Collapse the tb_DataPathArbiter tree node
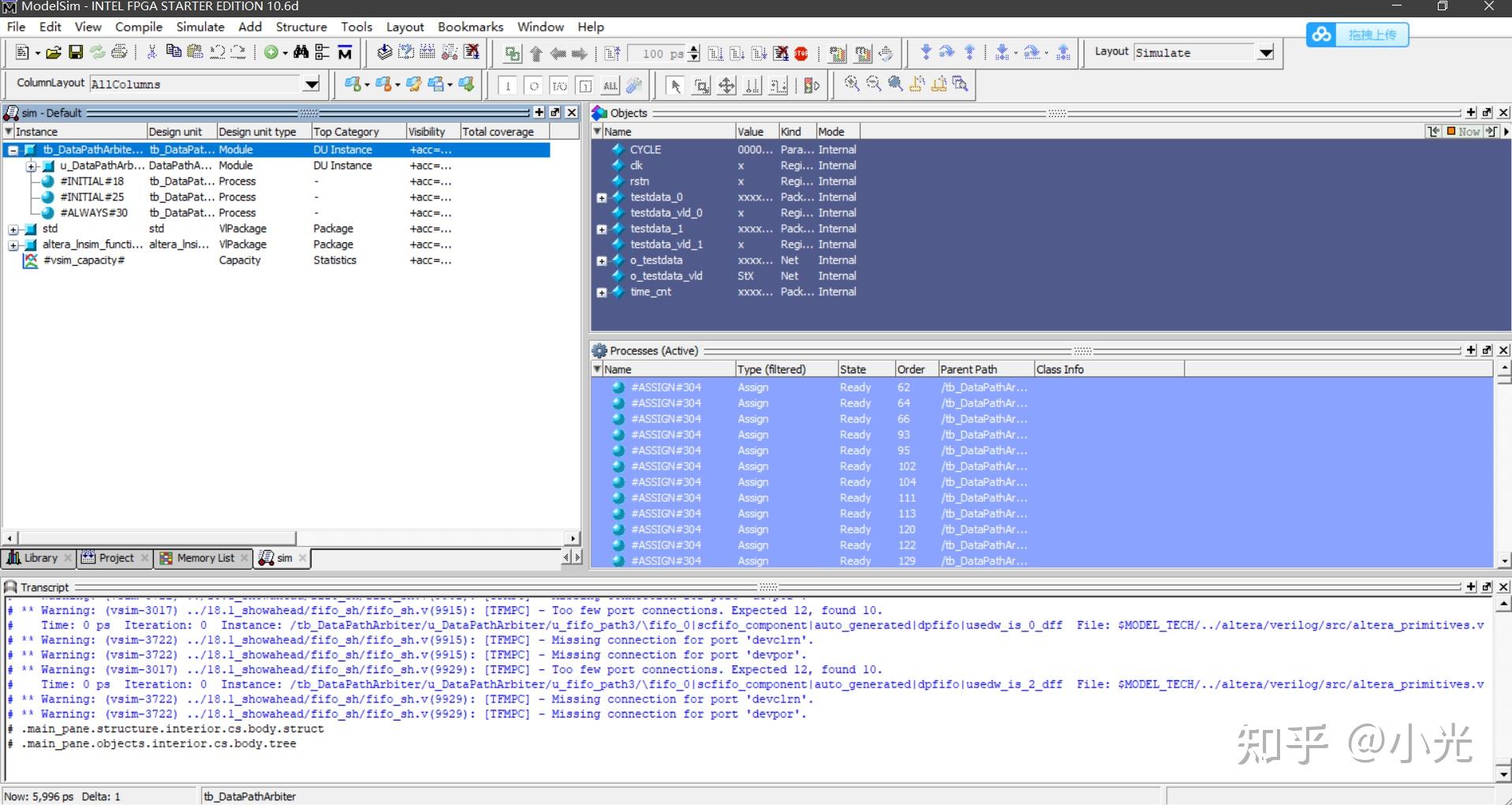Screen dimensions: 1512x805 pos(13,150)
